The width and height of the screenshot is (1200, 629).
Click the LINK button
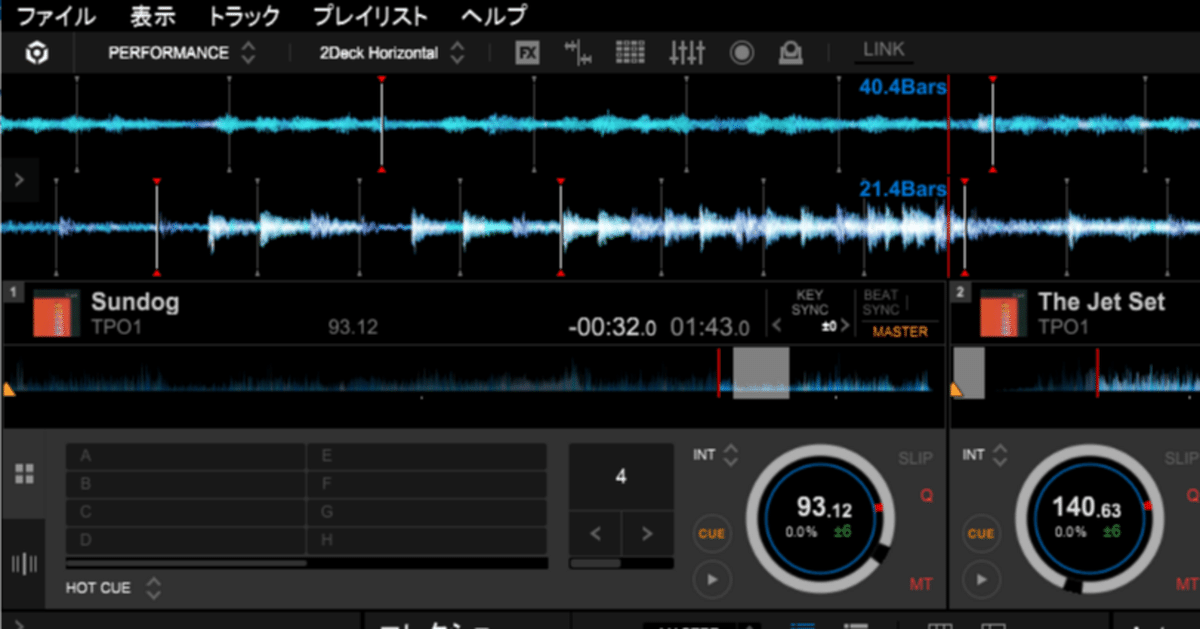pos(884,50)
